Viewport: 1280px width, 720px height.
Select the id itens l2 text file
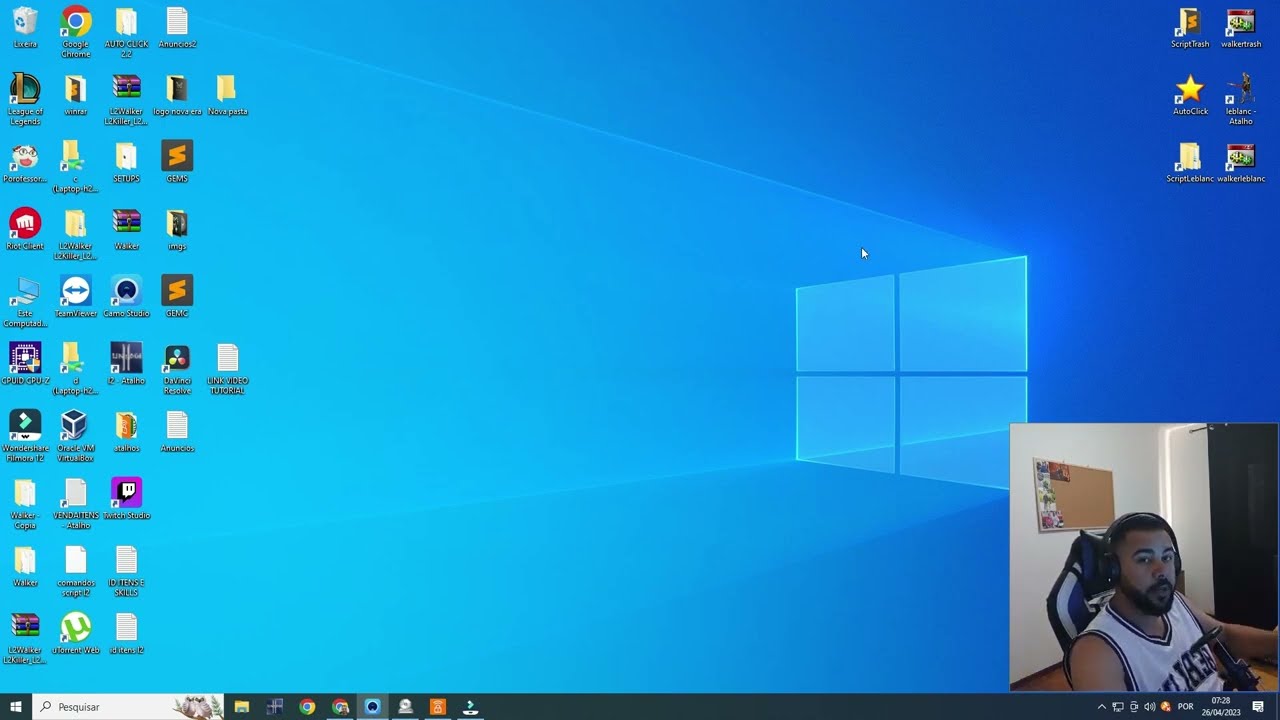(x=126, y=633)
